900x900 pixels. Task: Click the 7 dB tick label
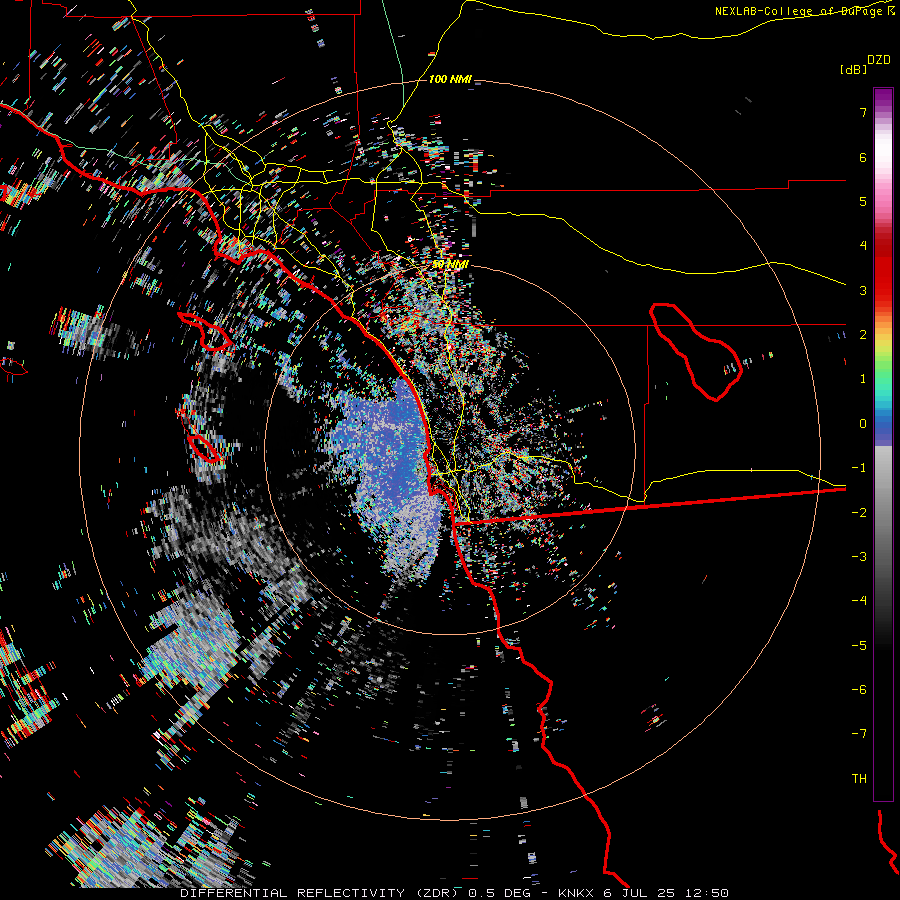(863, 112)
